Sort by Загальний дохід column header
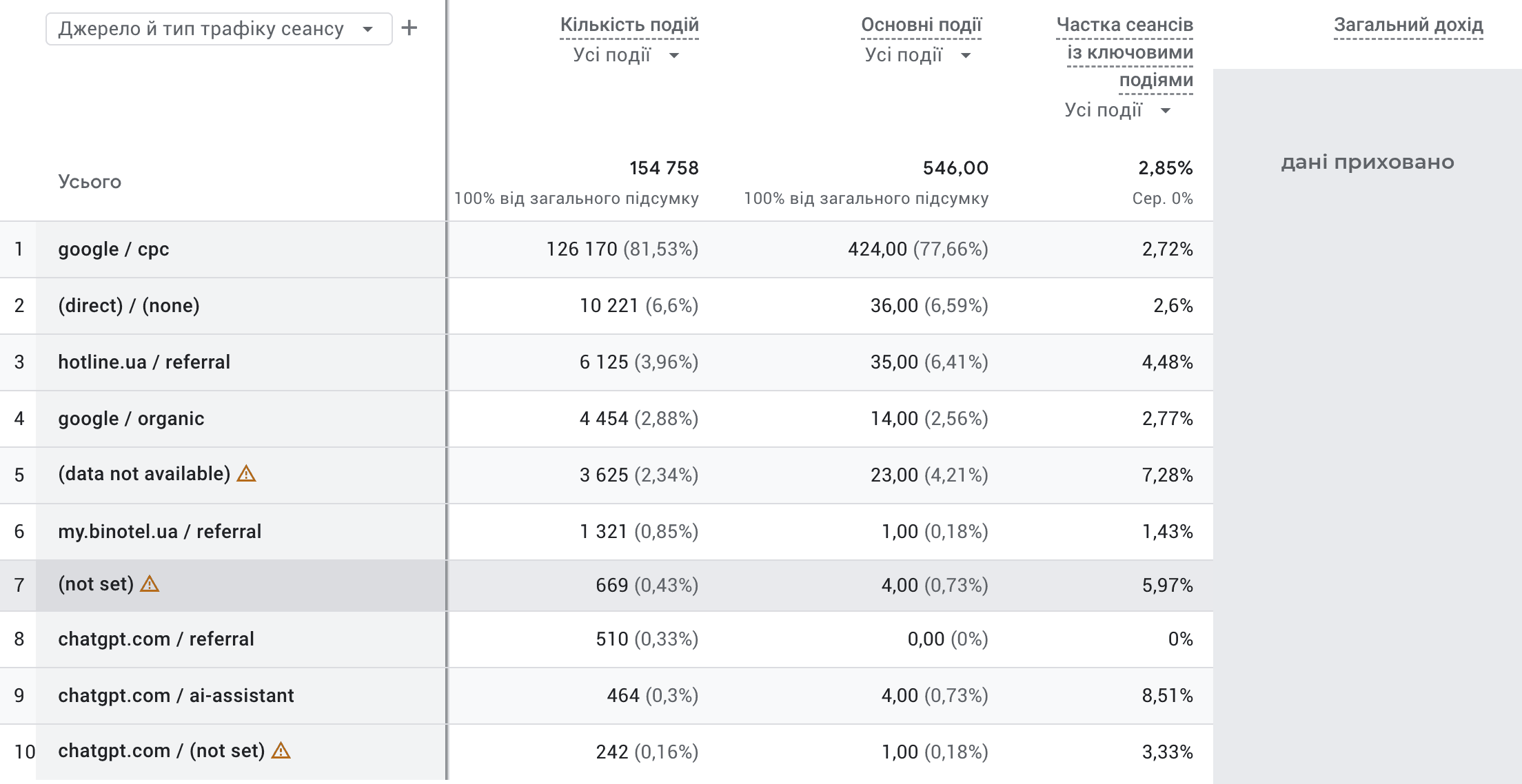The height and width of the screenshot is (784, 1522). (1408, 25)
